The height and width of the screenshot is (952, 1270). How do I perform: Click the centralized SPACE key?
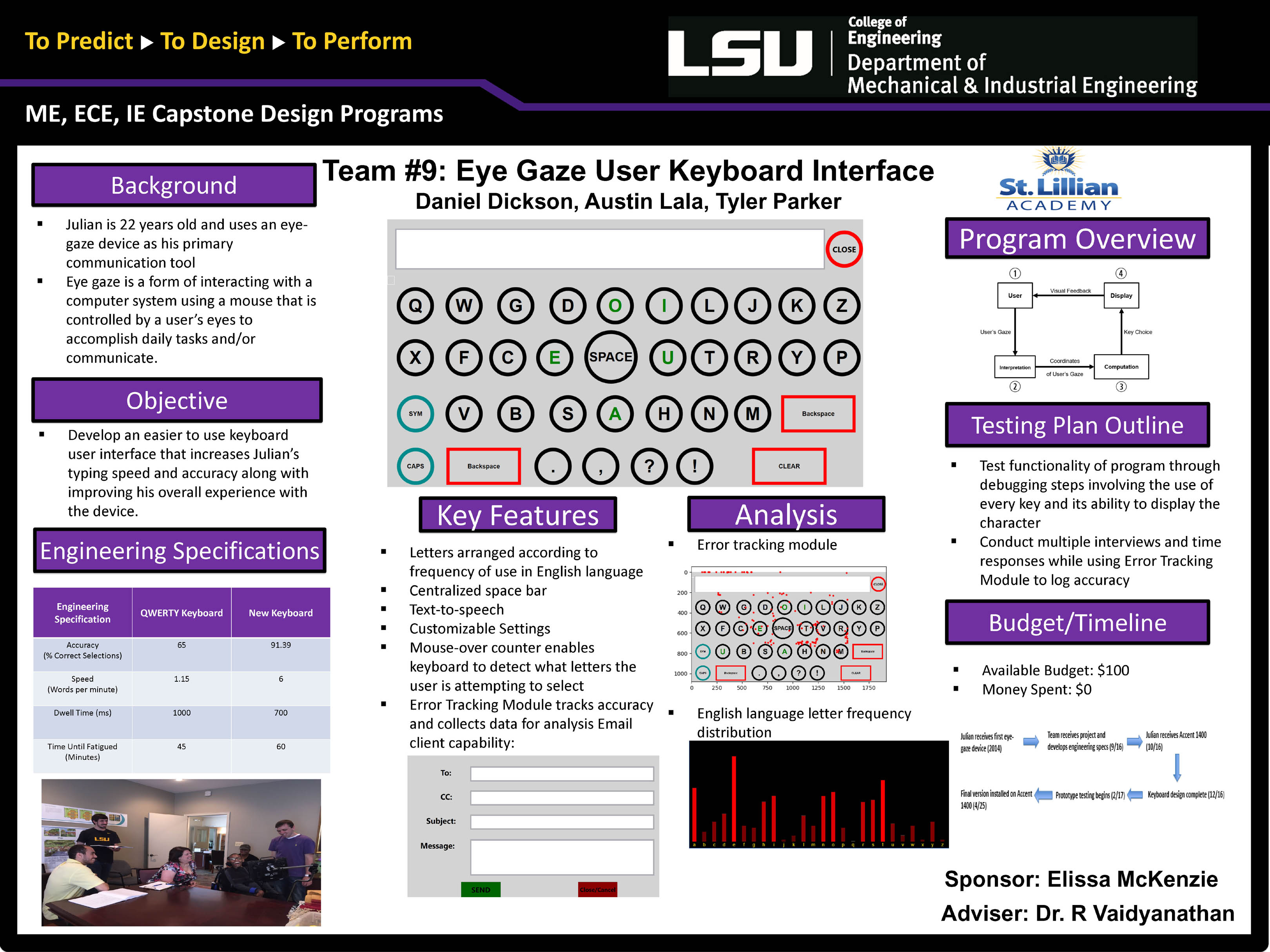[x=611, y=357]
